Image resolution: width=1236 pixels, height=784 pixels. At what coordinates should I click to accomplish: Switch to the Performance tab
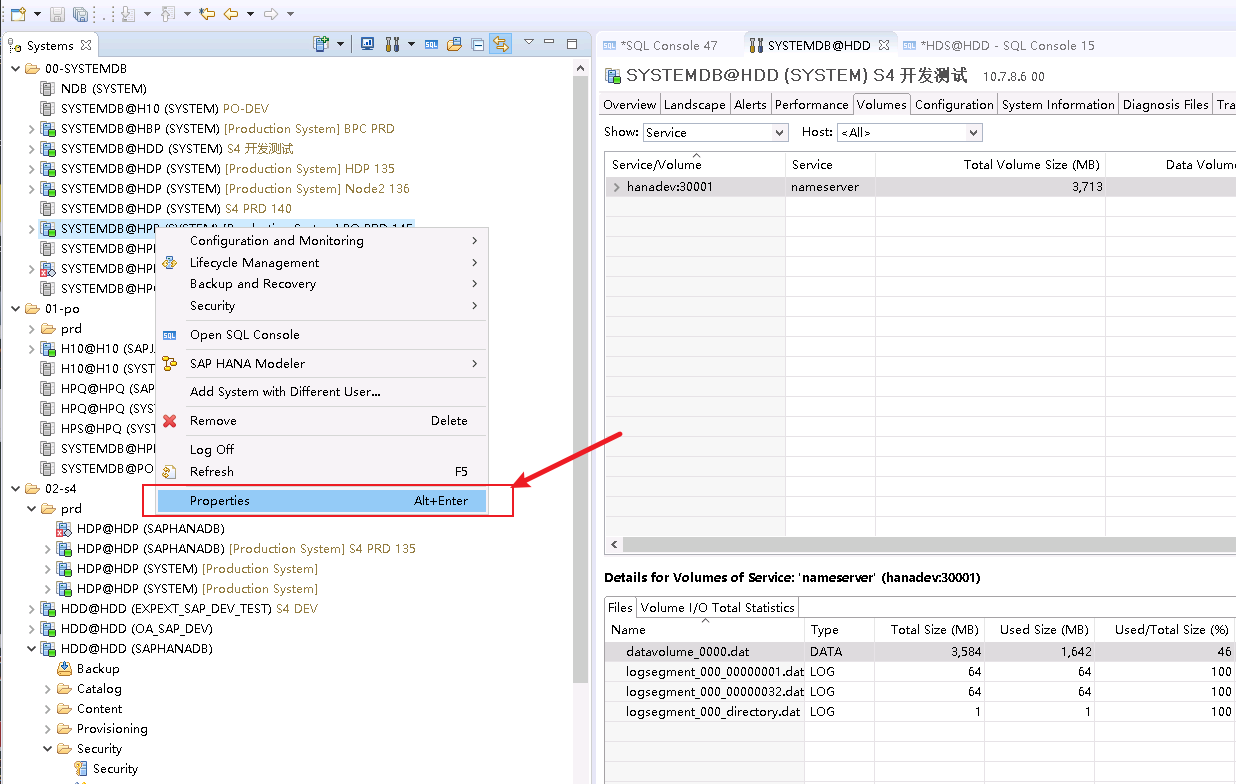point(811,104)
